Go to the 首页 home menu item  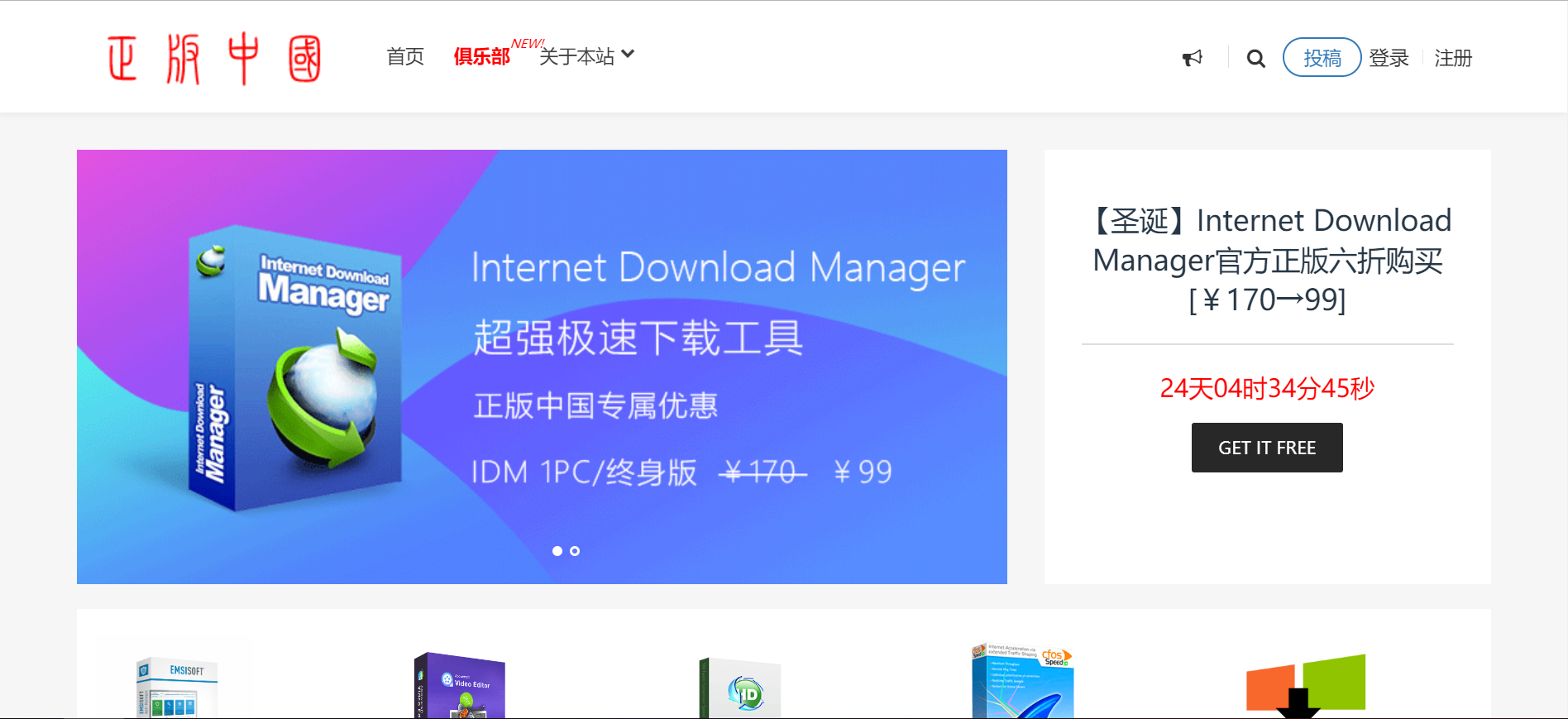pyautogui.click(x=405, y=56)
